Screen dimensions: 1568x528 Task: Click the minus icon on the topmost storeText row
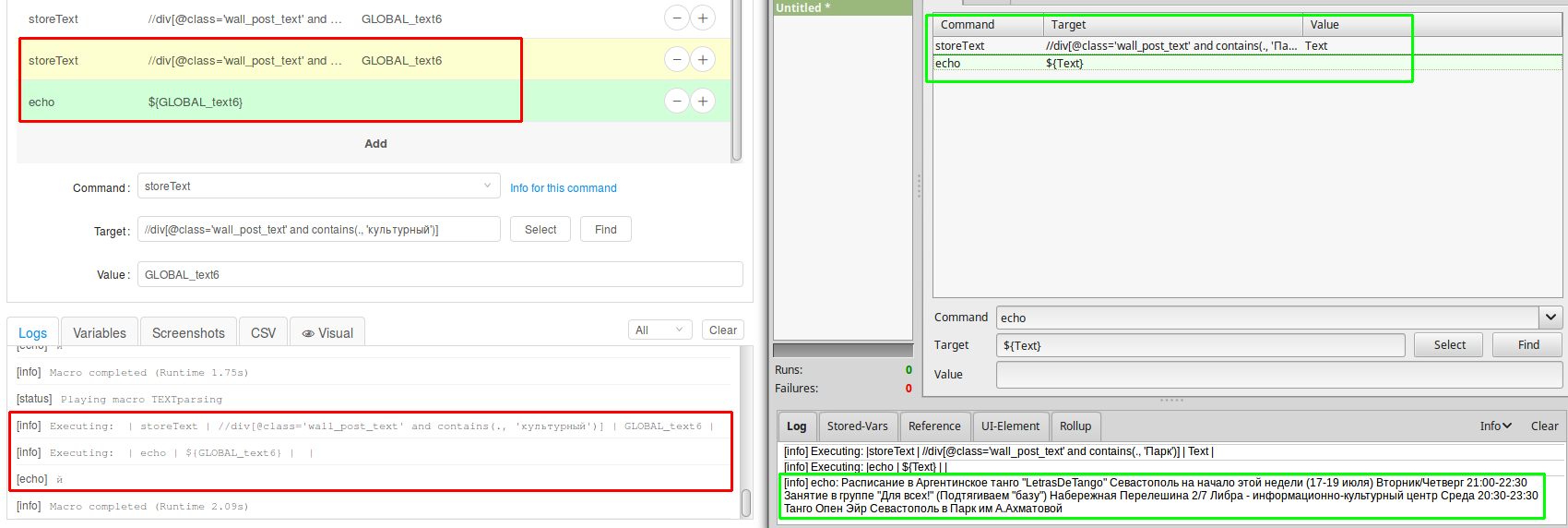click(x=677, y=18)
